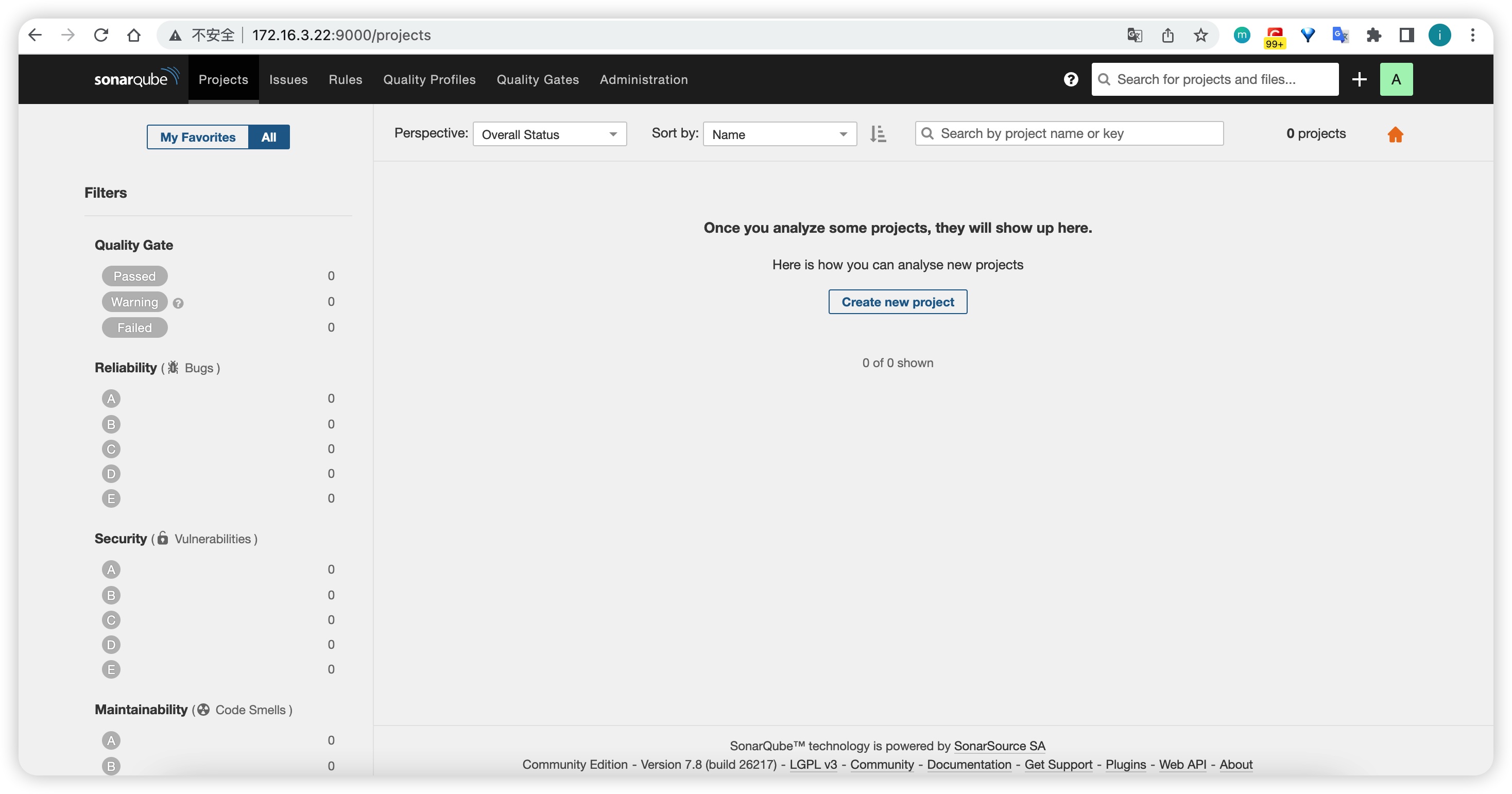This screenshot has height=794, width=1512.
Task: Toggle the sort order icon
Action: (878, 134)
